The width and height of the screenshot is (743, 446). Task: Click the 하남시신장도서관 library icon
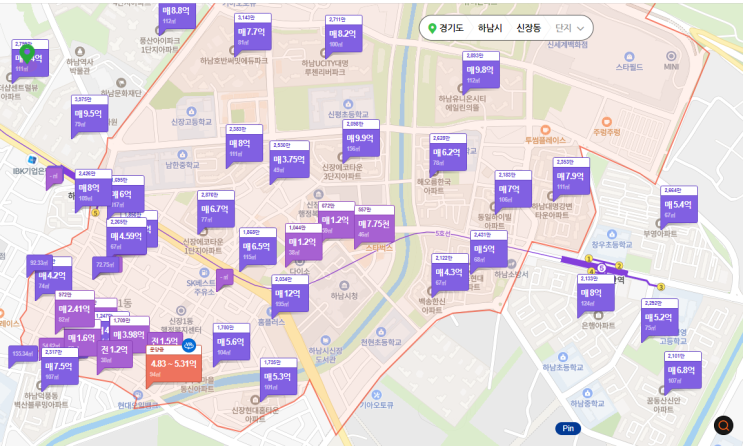coord(325,340)
